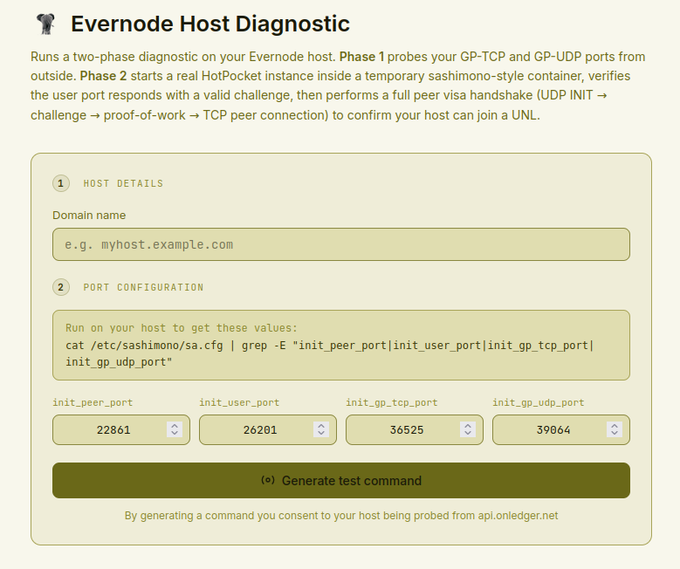Click the consent notice mentioning api.onledger.net

[341, 516]
